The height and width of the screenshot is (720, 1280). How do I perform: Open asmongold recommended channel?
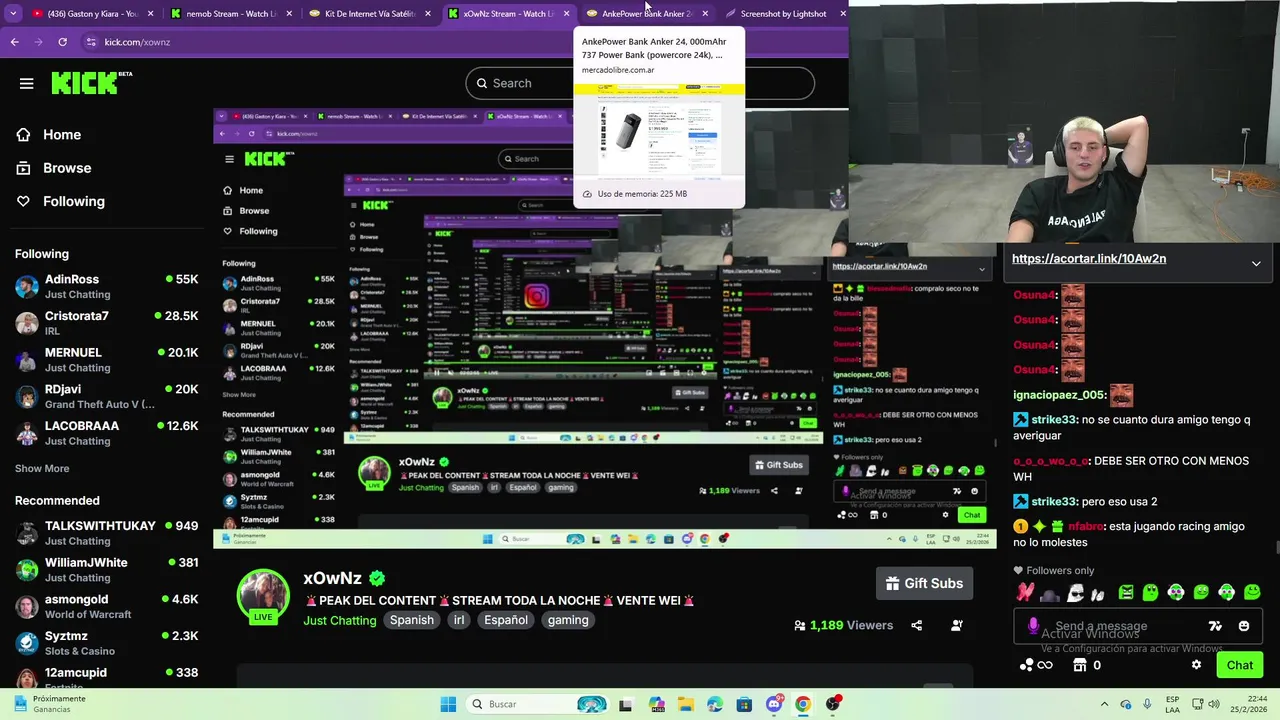(106, 606)
